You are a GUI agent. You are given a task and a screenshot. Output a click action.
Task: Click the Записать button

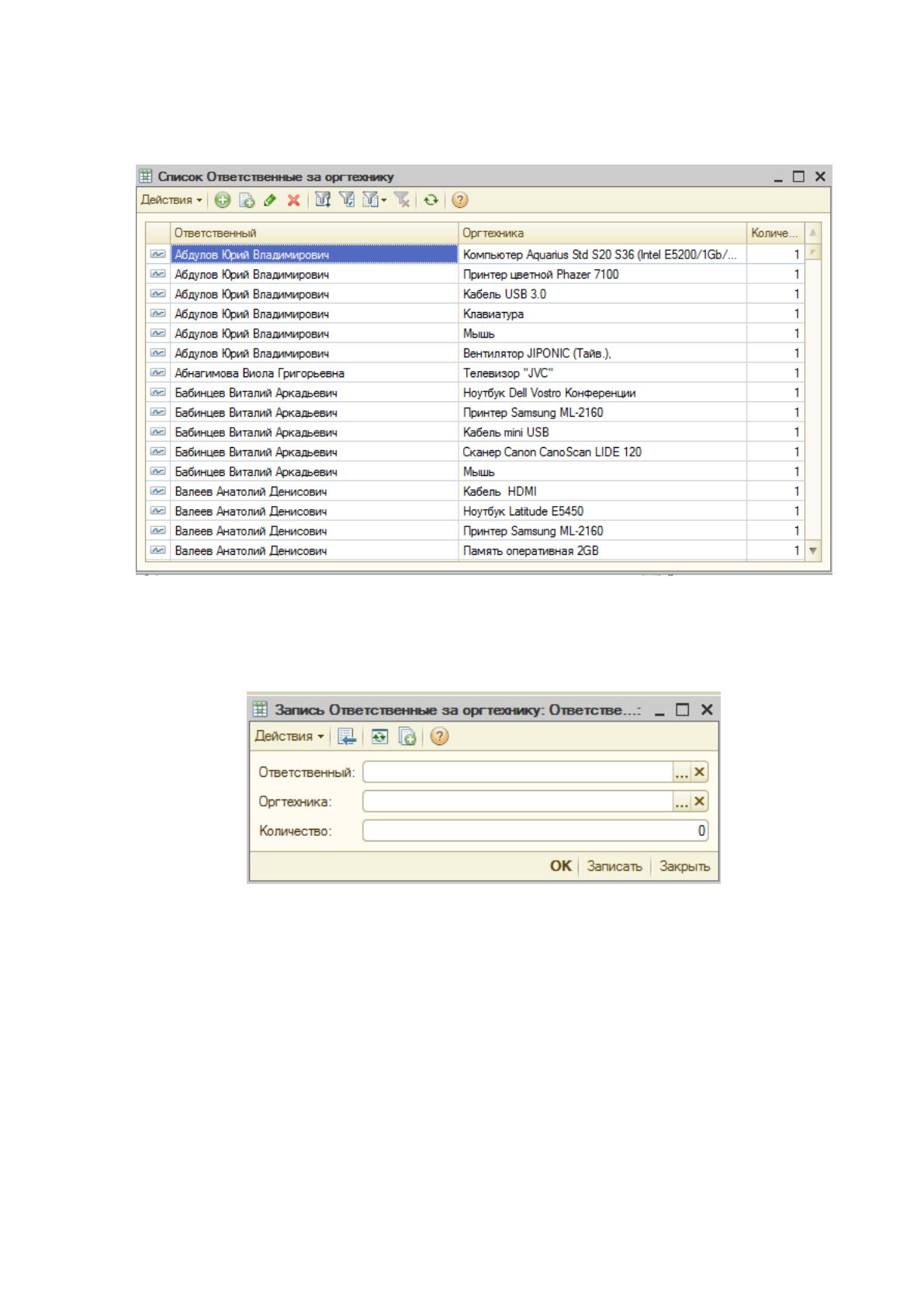(614, 866)
